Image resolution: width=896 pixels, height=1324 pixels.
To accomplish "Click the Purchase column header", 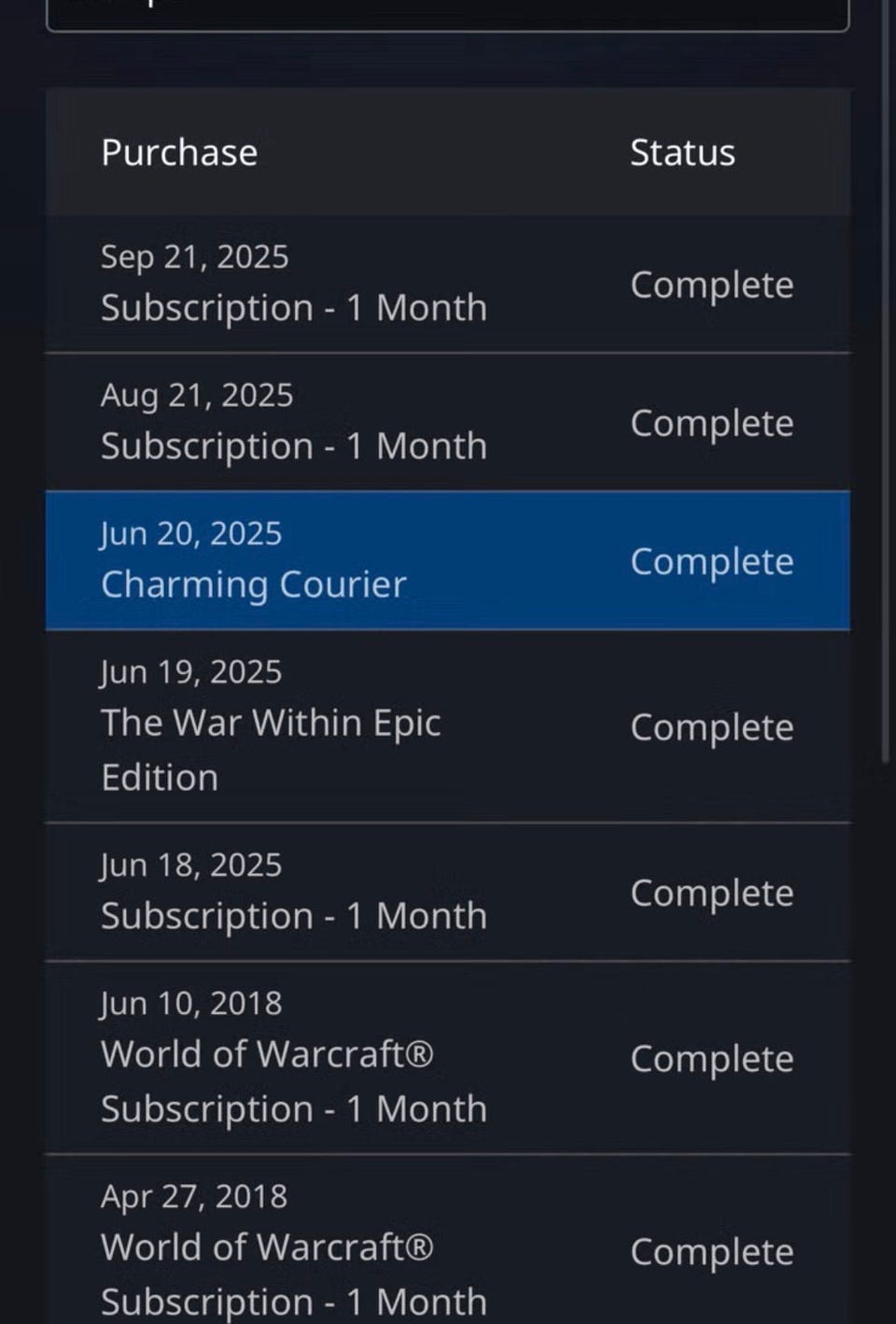I will point(179,152).
